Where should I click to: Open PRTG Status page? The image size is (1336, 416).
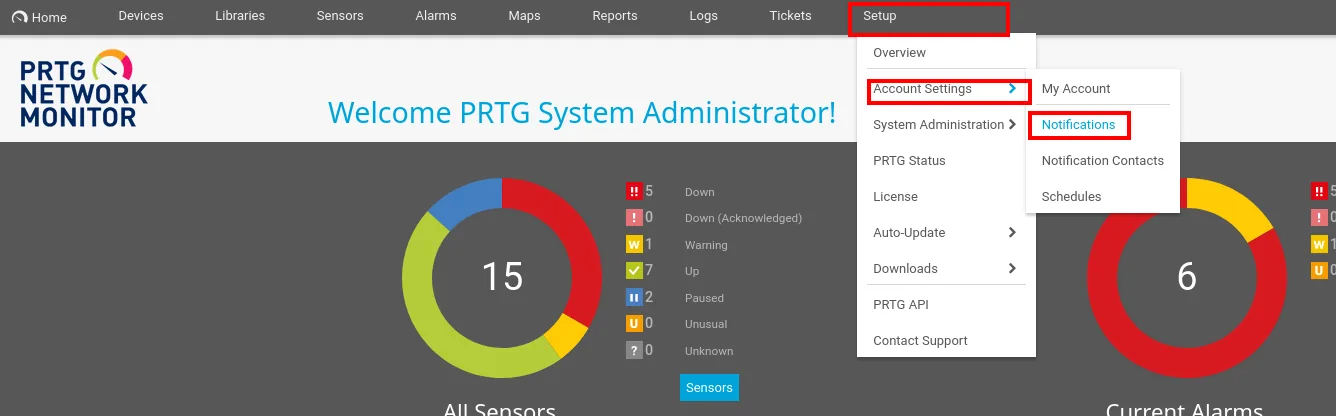pyautogui.click(x=909, y=160)
